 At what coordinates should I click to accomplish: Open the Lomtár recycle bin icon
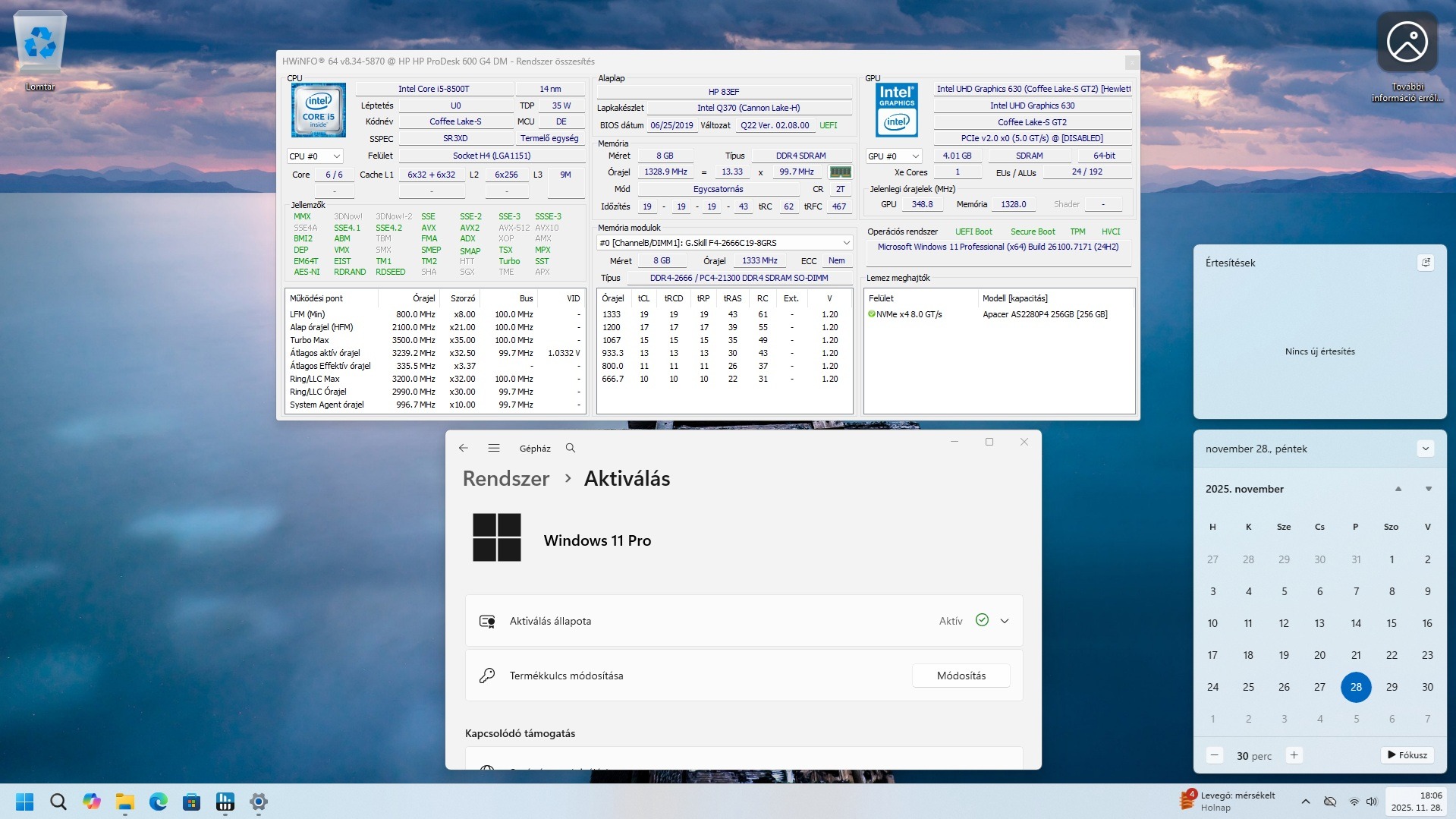[40, 51]
